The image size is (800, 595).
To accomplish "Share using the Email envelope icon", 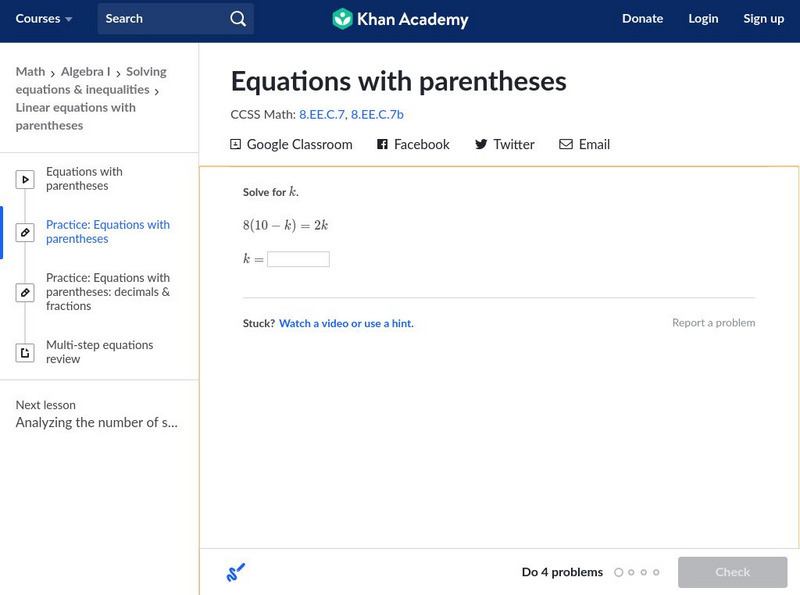I will (x=567, y=144).
